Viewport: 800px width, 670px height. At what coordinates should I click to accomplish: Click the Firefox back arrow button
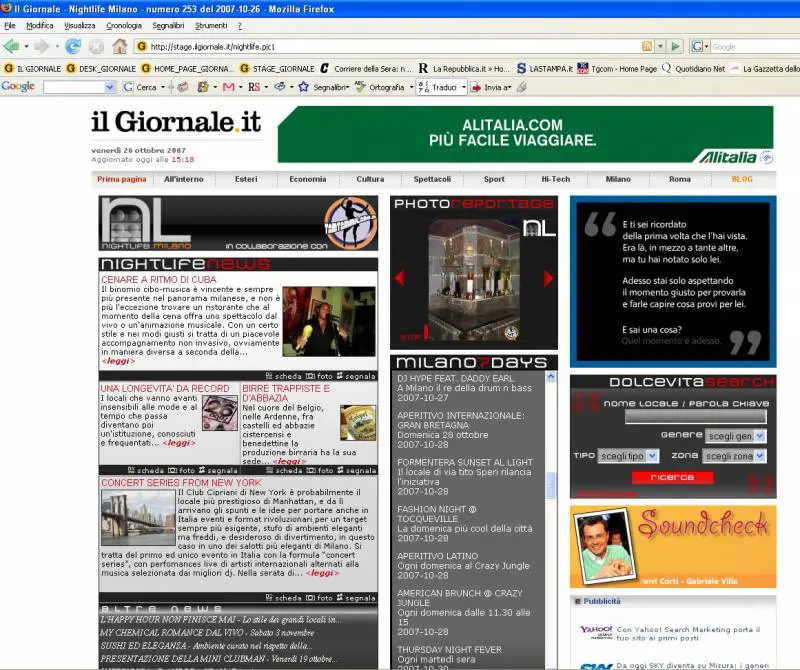tap(12, 46)
